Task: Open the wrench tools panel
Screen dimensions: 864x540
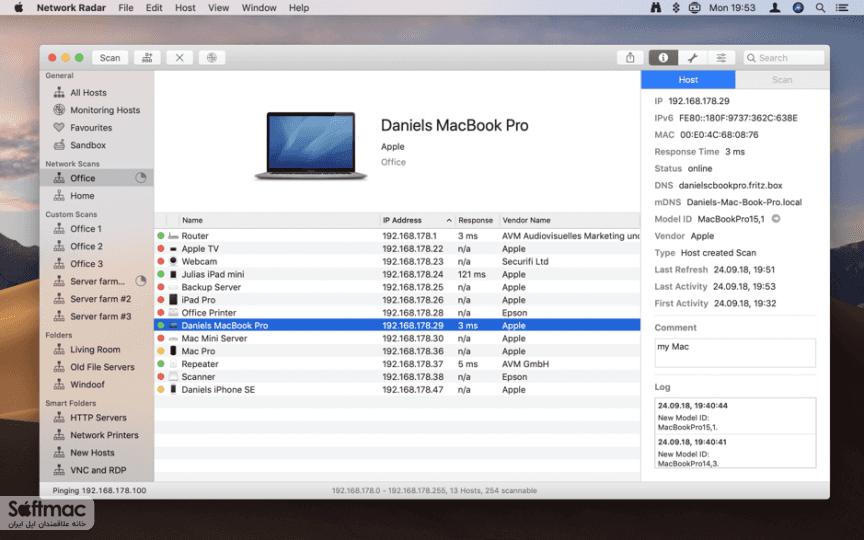Action: click(692, 58)
